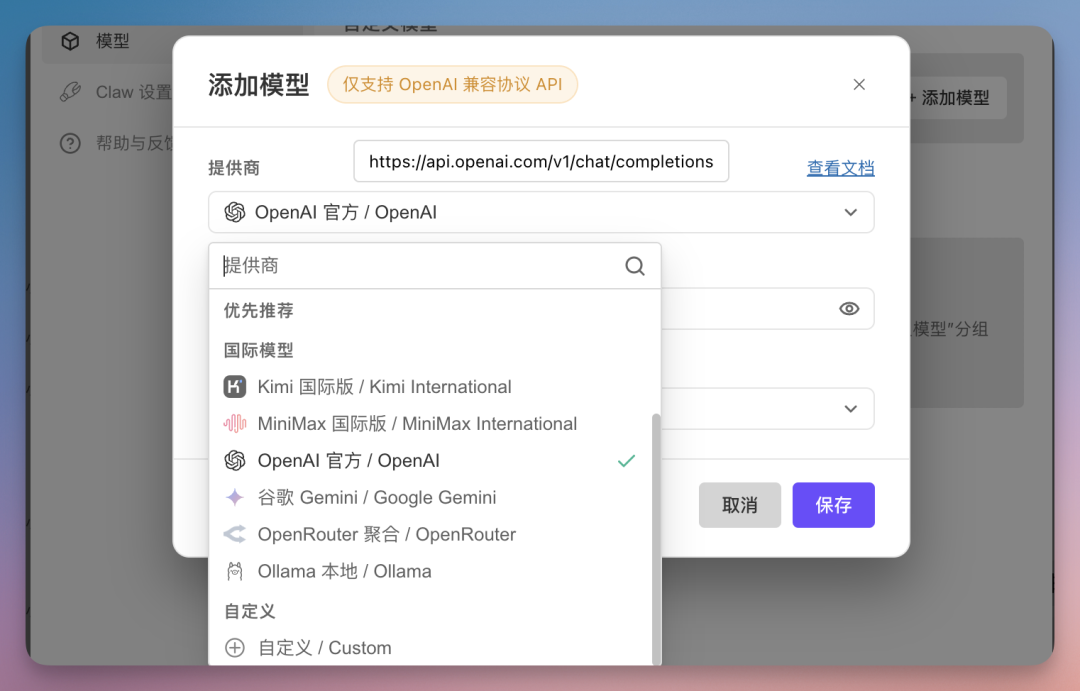Open the lower model group dropdown
This screenshot has height=691, width=1080.
pos(851,408)
